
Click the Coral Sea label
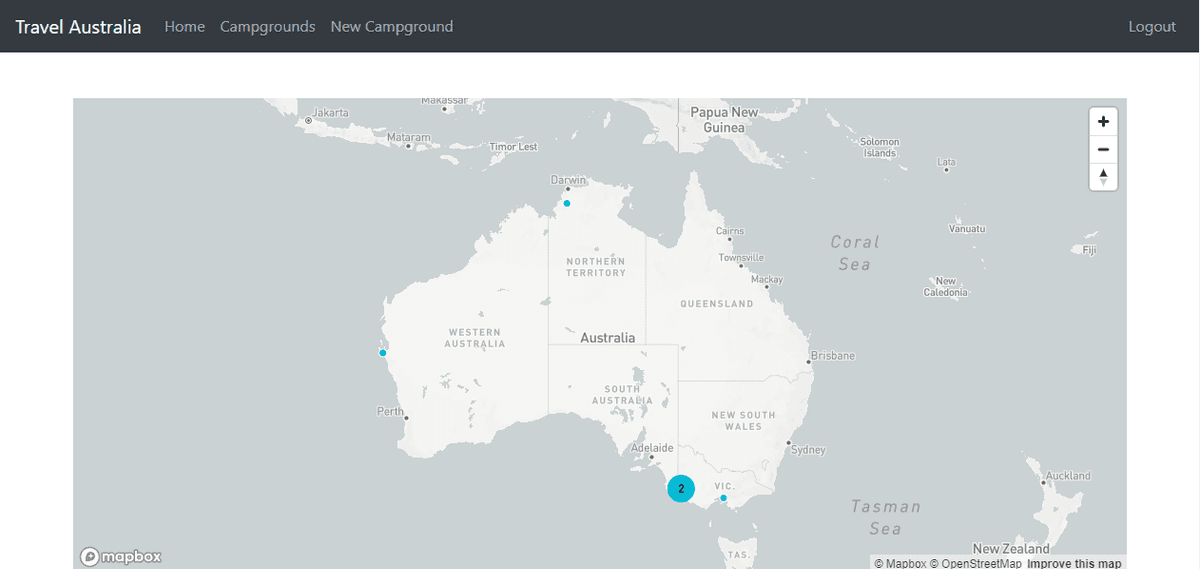pos(855,253)
